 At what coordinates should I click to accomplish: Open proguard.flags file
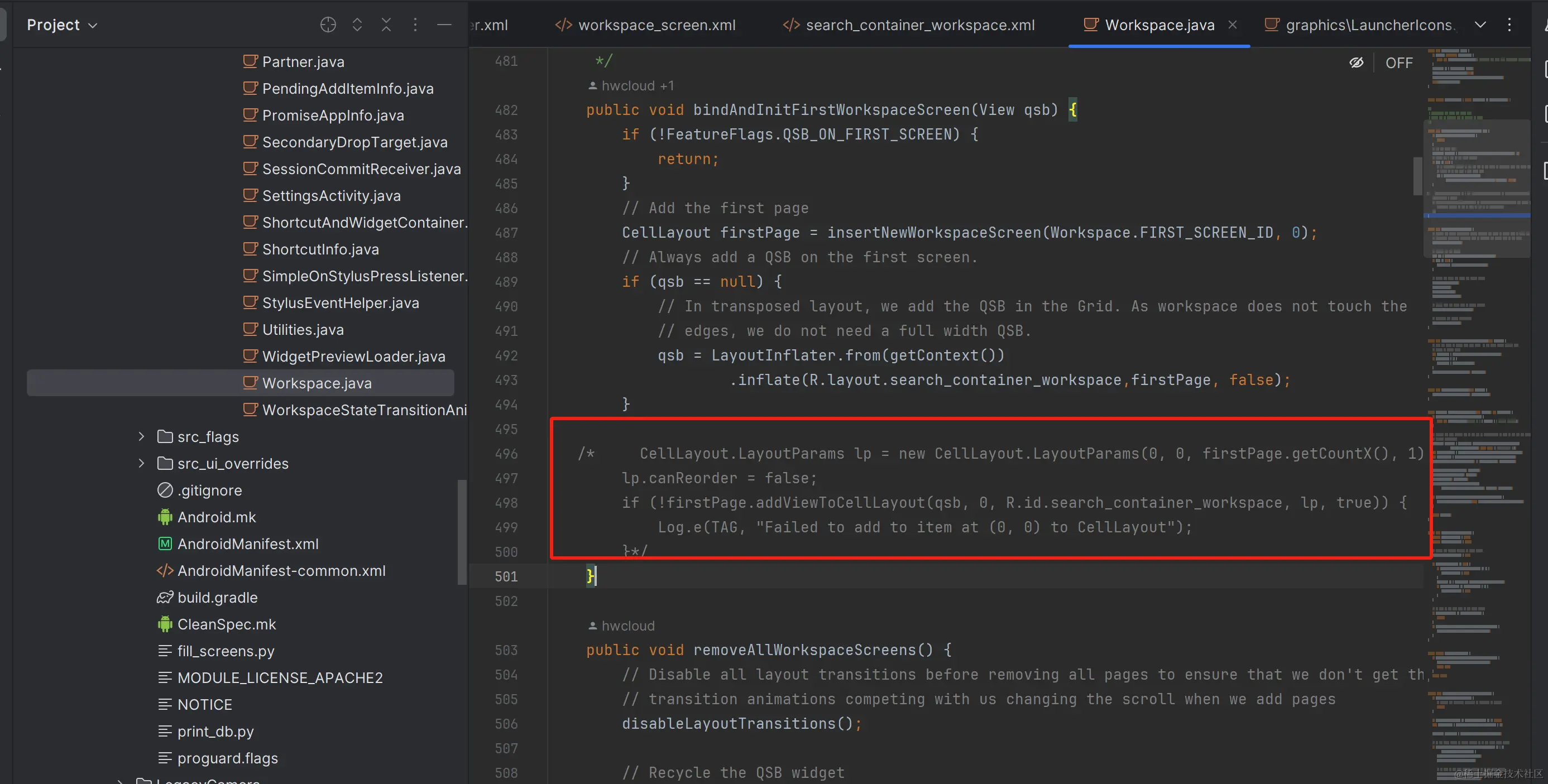[x=218, y=758]
